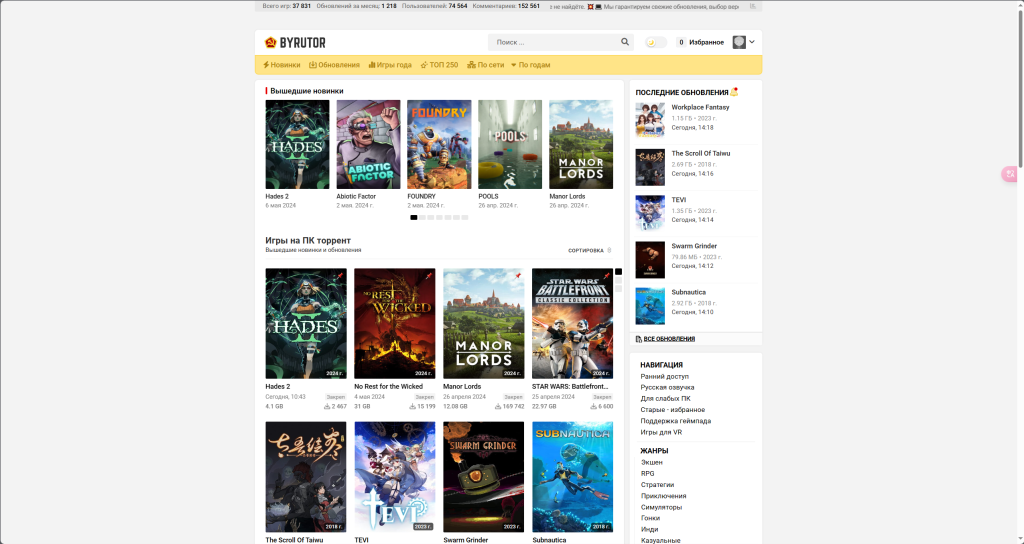1024x544 pixels.
Task: Click the search magnifier icon
Action: (625, 43)
